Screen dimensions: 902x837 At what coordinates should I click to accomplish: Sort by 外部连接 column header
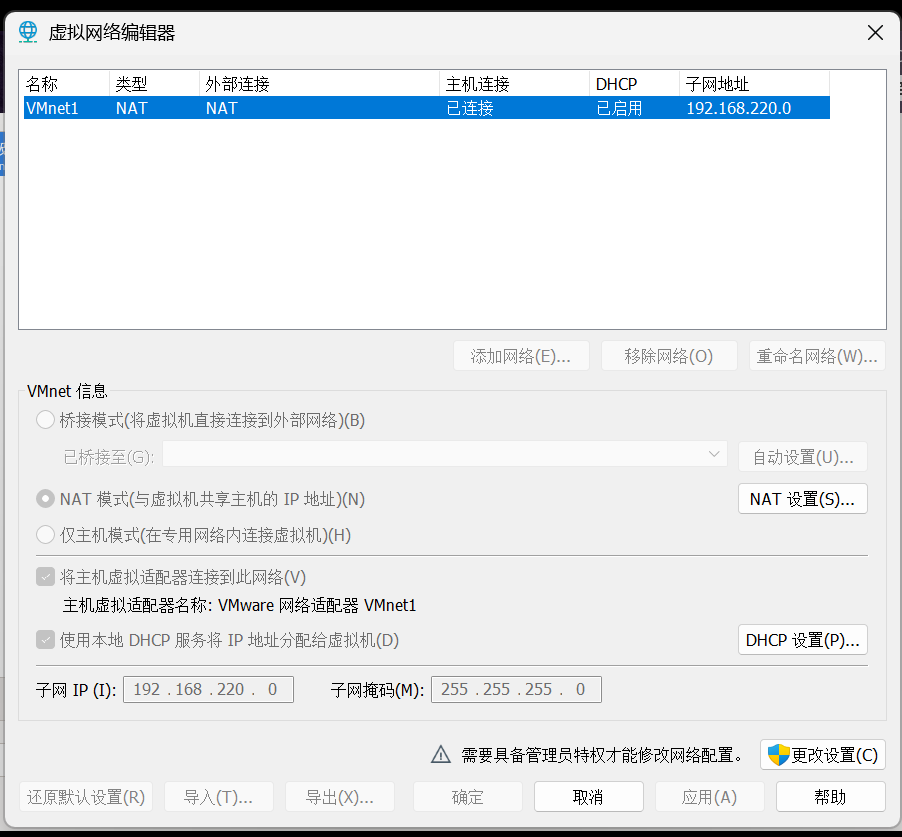pyautogui.click(x=319, y=84)
